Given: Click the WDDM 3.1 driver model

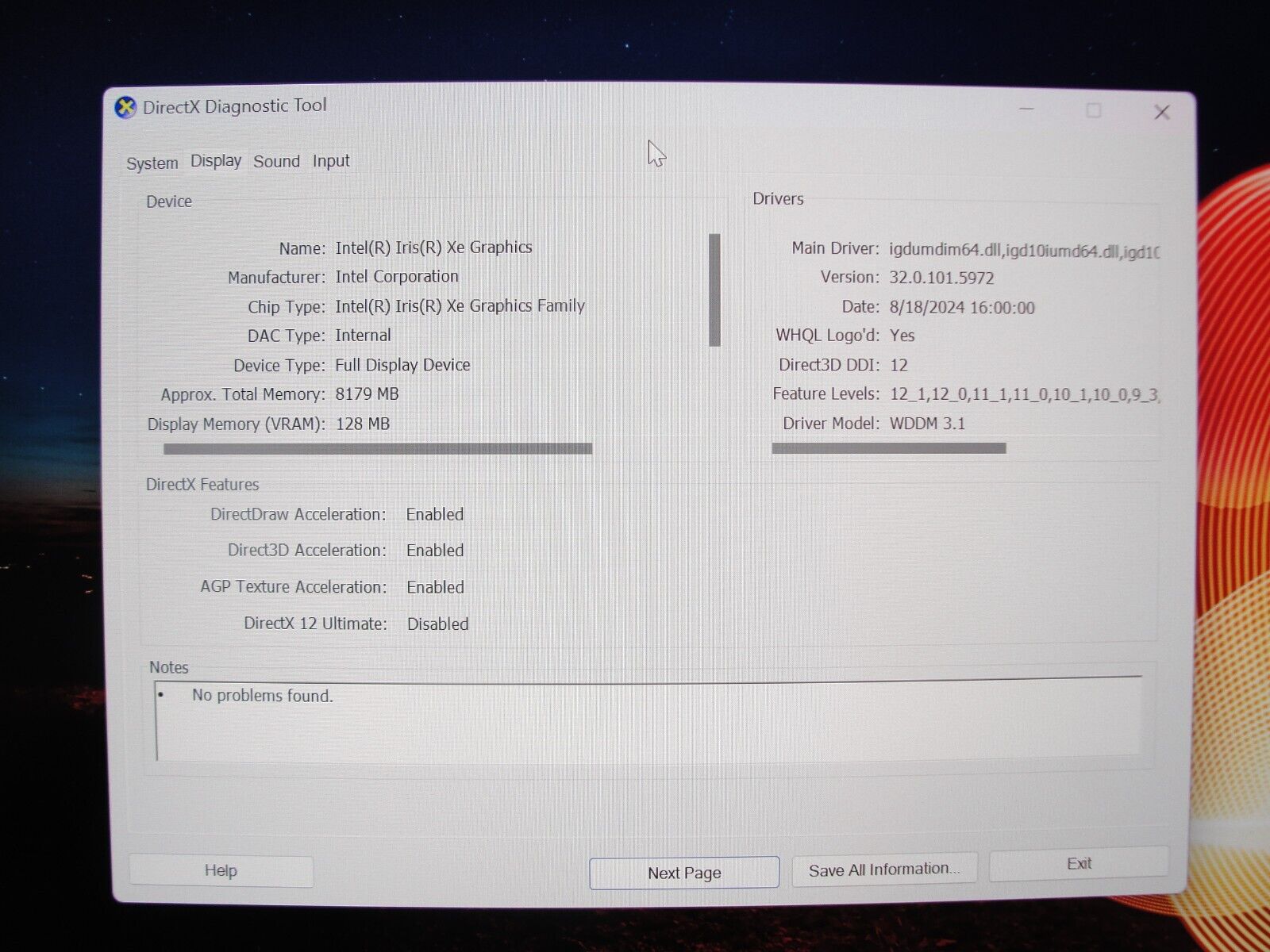Looking at the screenshot, I should click(x=927, y=424).
